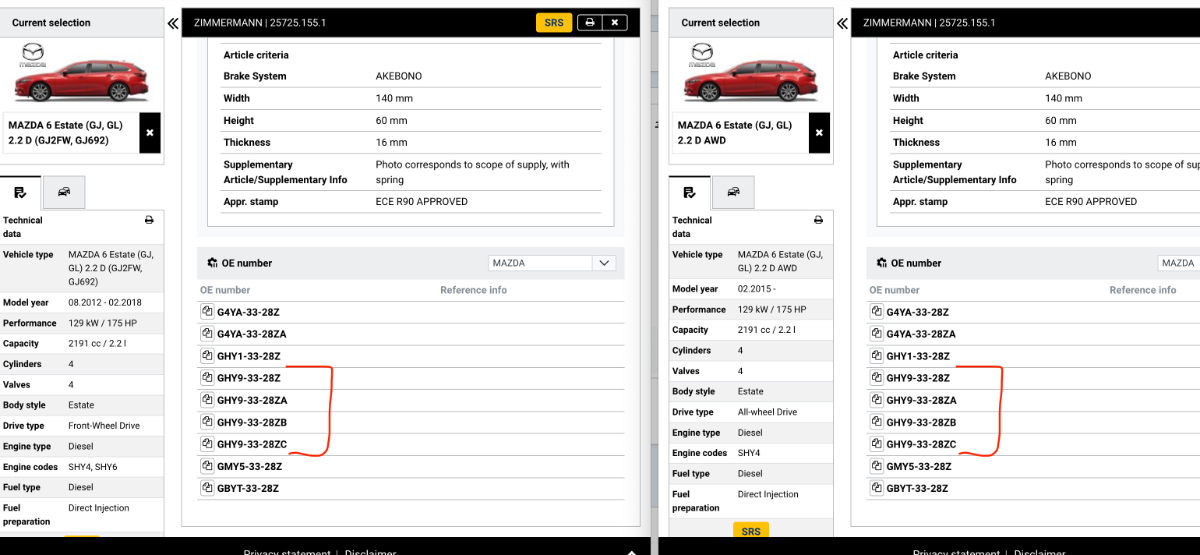Image resolution: width=1200 pixels, height=555 pixels.
Task: Copy OE number GMY5-33-28Z in left window
Action: click(208, 466)
